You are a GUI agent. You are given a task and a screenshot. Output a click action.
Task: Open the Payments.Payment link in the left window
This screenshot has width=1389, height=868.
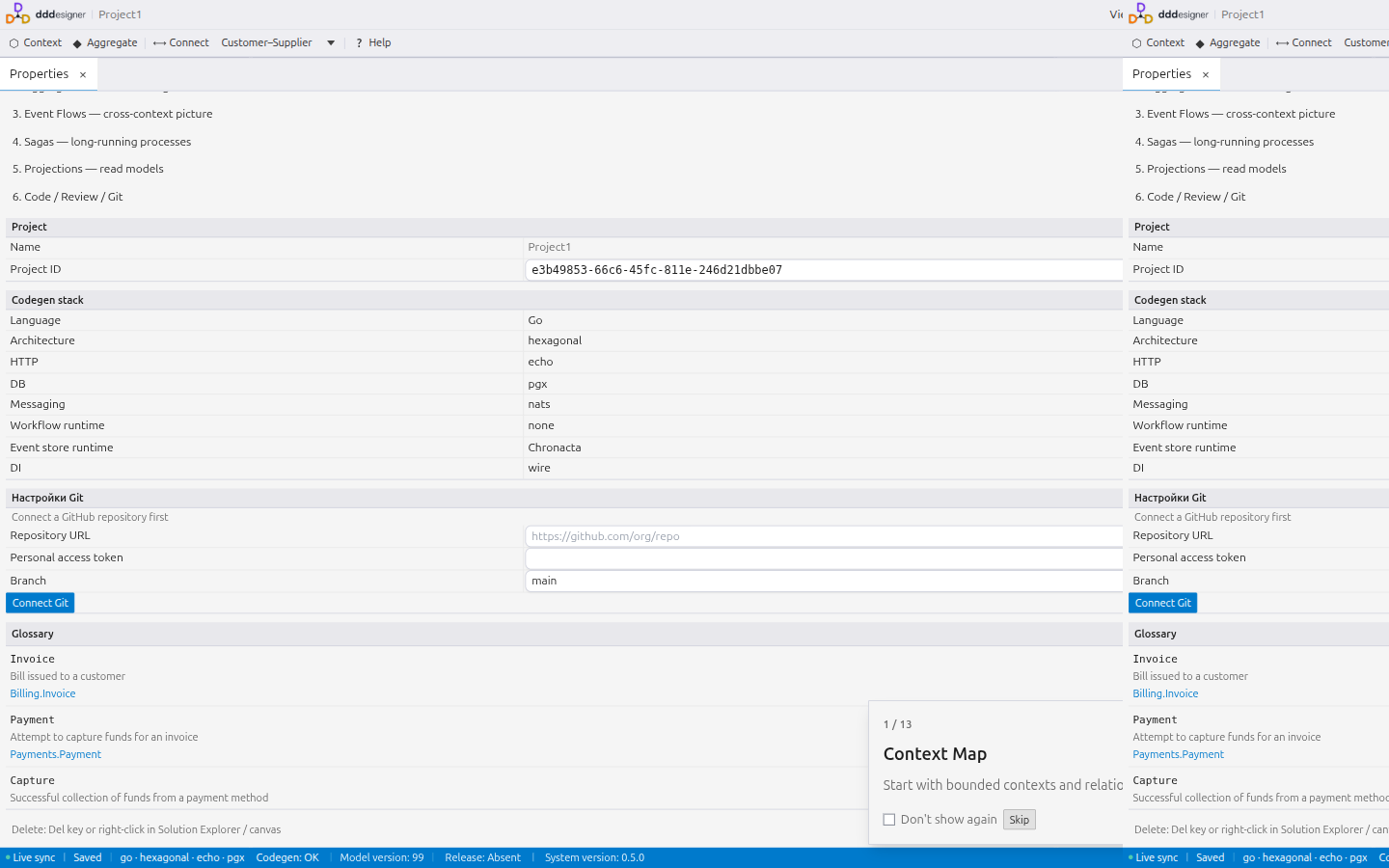[56, 754]
